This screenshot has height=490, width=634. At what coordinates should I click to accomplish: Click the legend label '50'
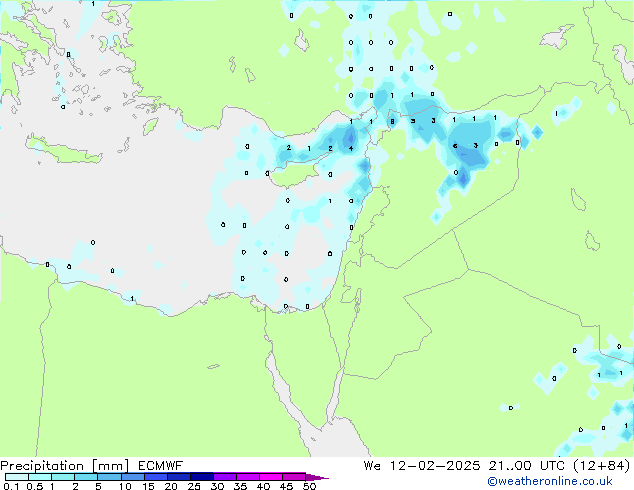click(x=309, y=486)
